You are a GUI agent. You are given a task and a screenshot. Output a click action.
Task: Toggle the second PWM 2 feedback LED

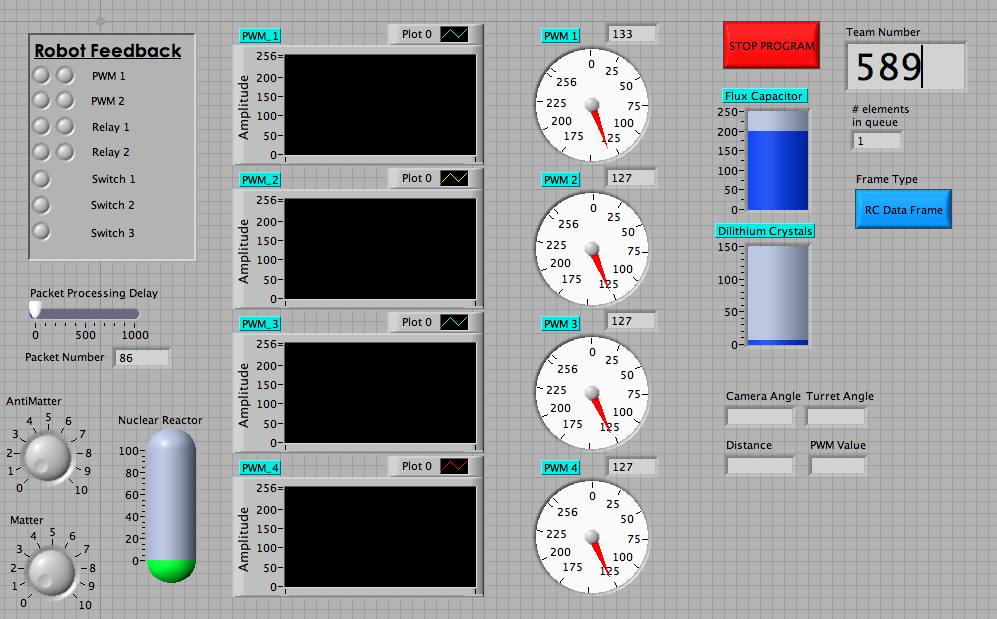coord(65,100)
